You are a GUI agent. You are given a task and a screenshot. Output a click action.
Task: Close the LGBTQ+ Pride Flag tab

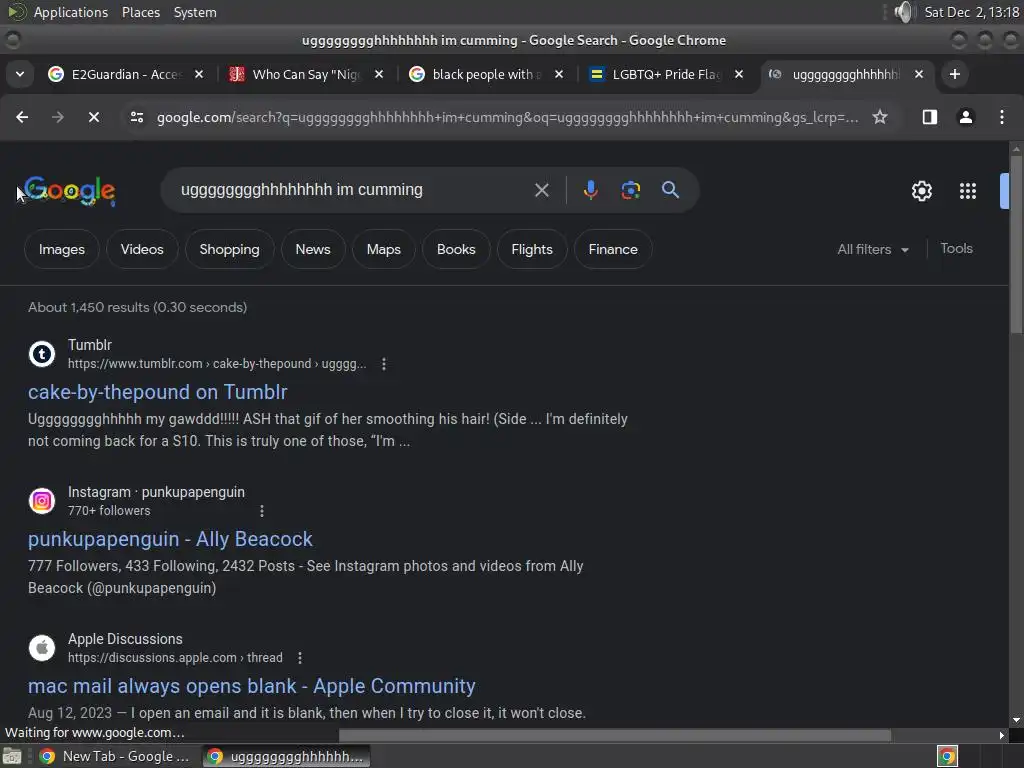click(x=739, y=74)
